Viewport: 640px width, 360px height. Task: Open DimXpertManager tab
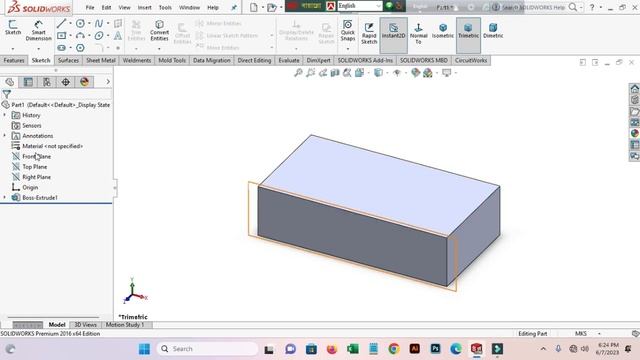66,82
